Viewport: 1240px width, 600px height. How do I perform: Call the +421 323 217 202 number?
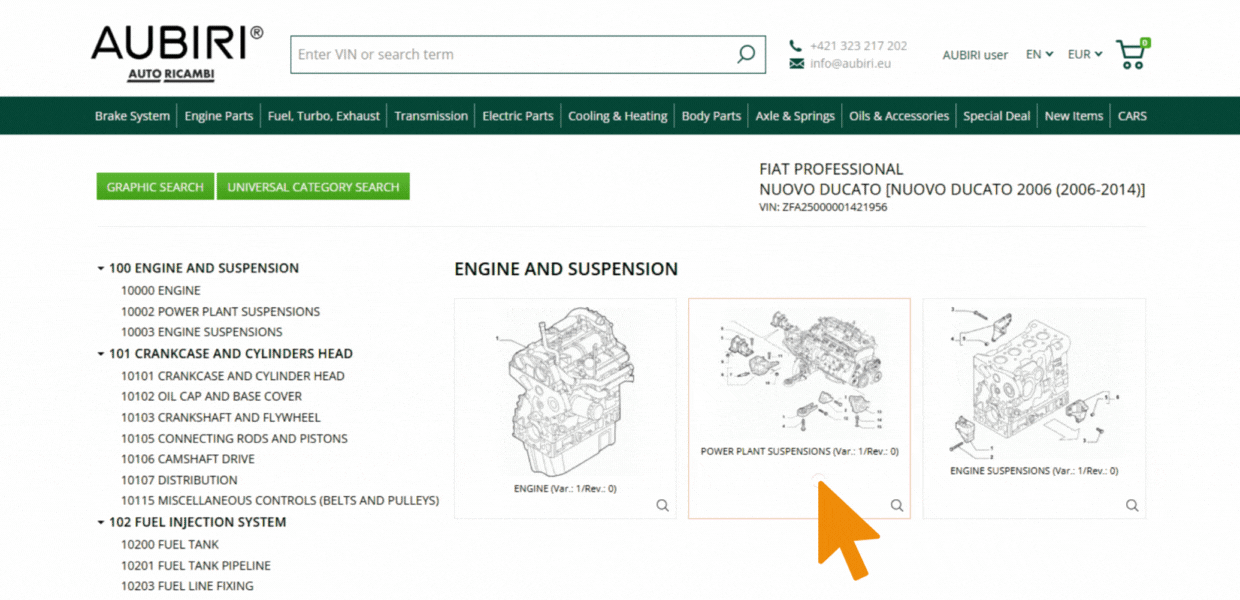tap(859, 45)
